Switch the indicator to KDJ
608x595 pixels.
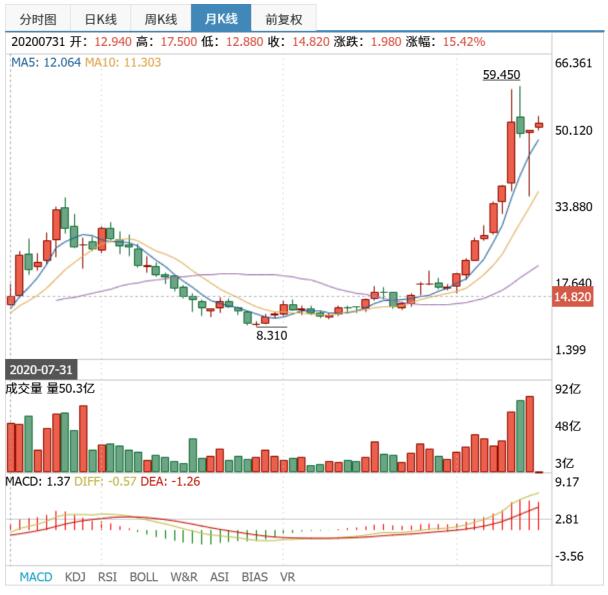pyautogui.click(x=76, y=577)
